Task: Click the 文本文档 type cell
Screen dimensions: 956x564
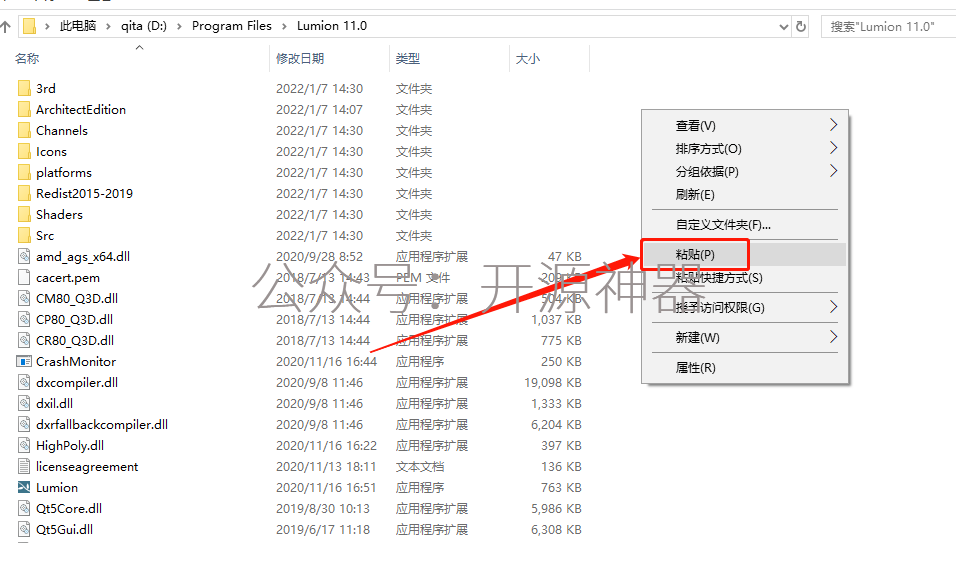Action: 419,467
